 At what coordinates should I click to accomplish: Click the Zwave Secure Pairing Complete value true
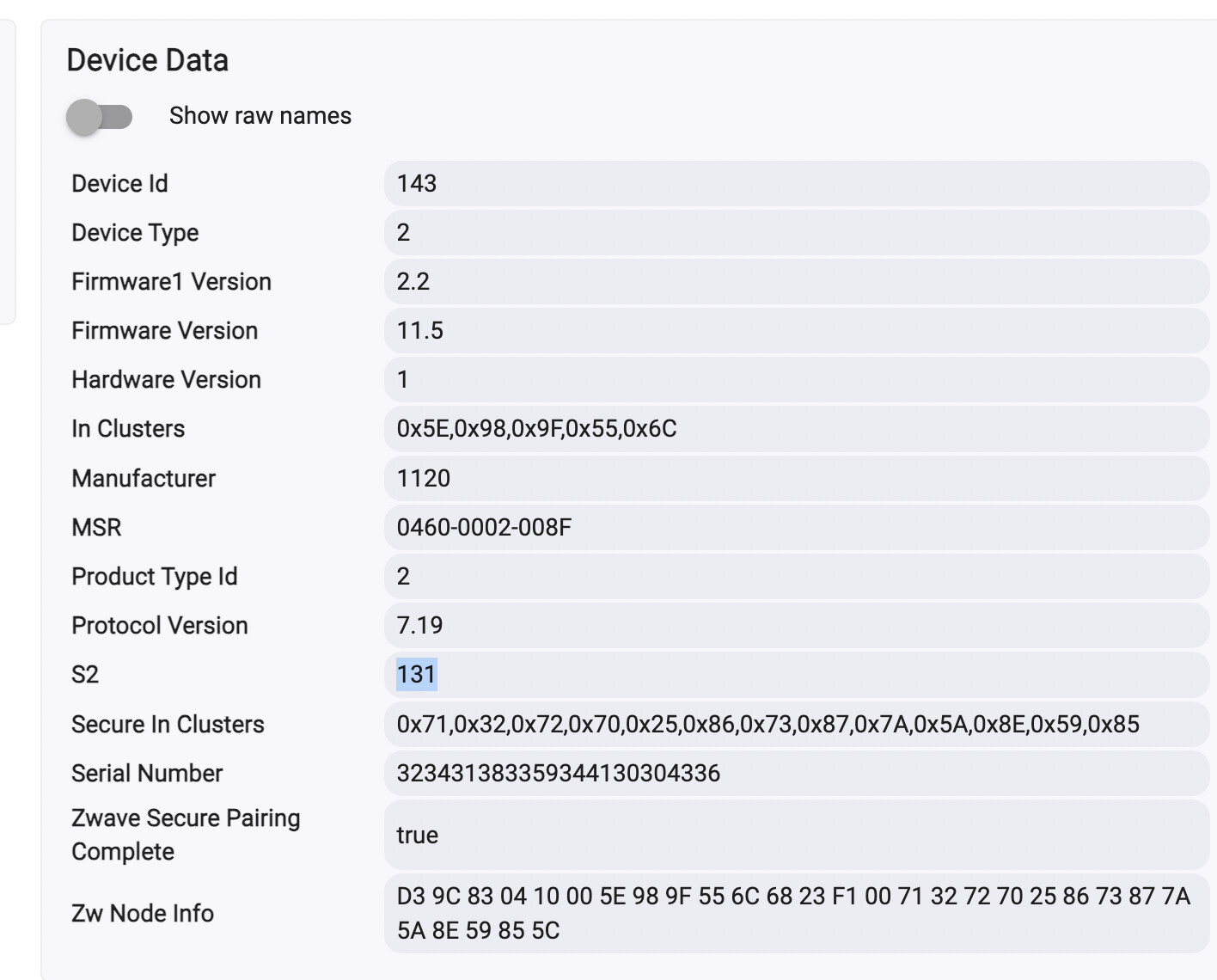tap(418, 835)
